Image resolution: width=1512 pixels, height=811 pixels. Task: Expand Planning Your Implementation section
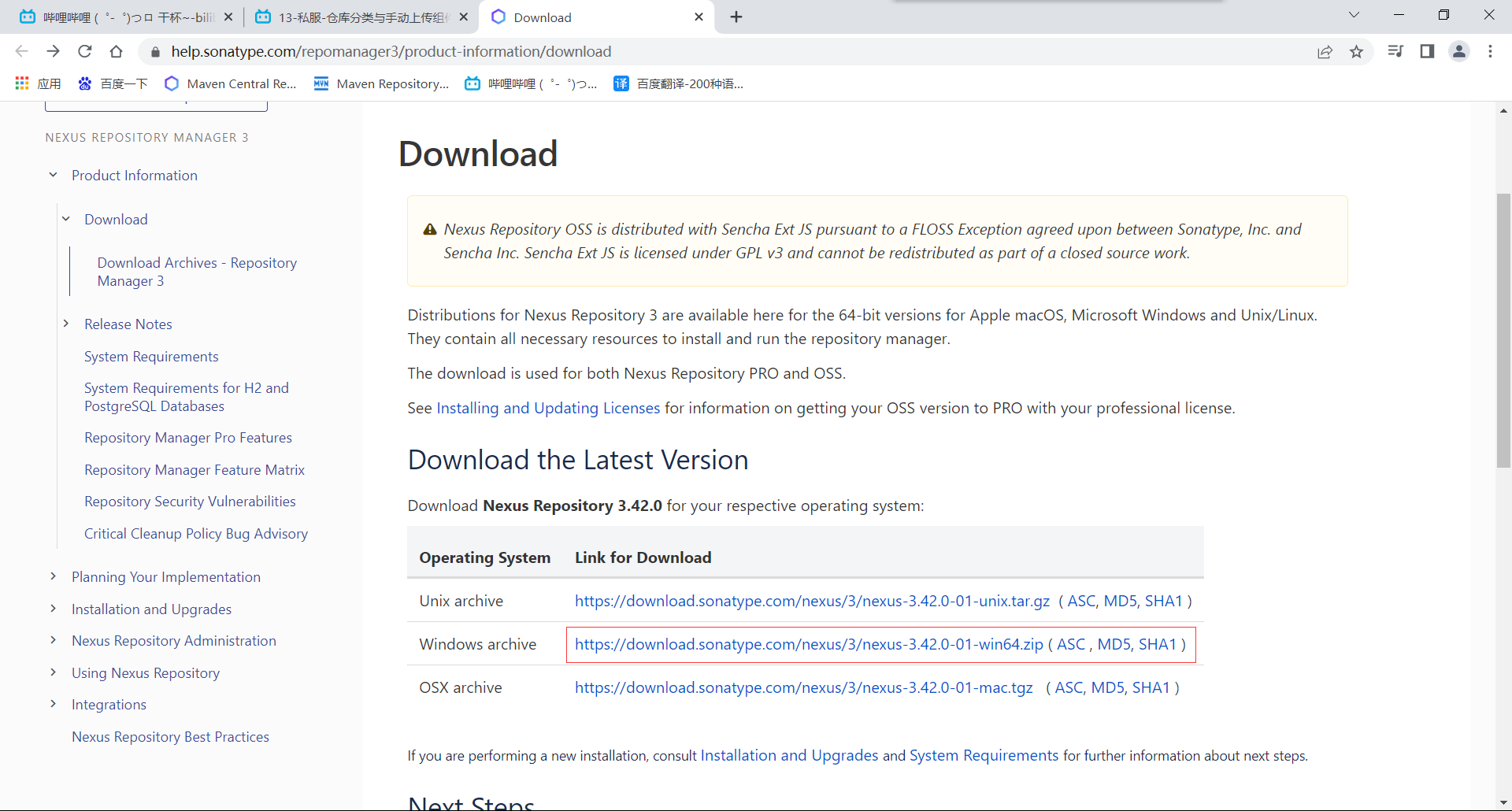click(x=53, y=576)
